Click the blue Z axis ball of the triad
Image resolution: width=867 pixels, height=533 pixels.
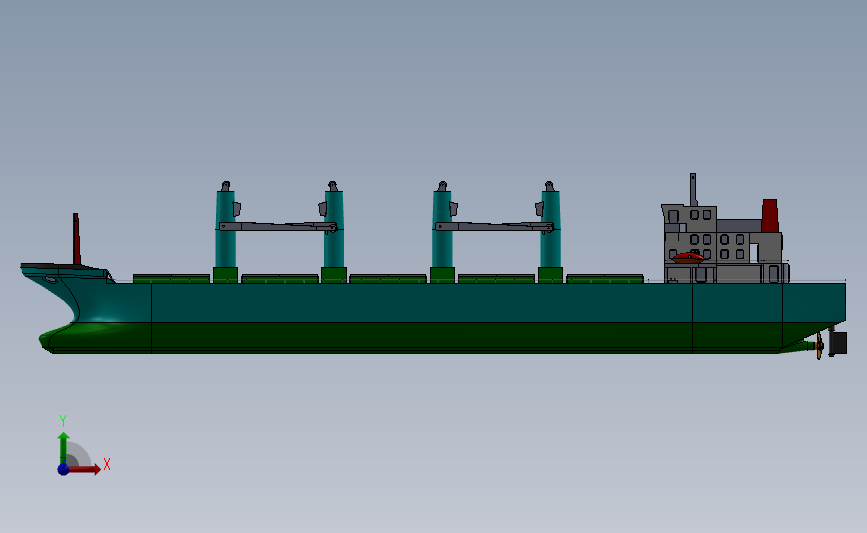[64, 469]
